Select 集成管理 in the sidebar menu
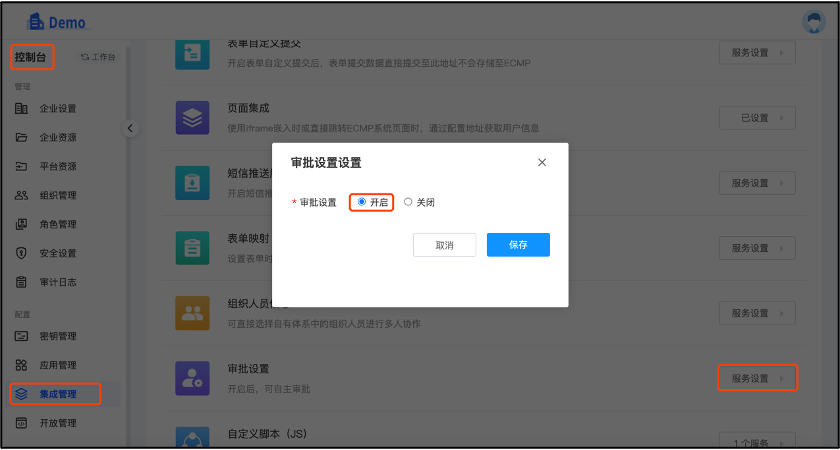 point(57,394)
